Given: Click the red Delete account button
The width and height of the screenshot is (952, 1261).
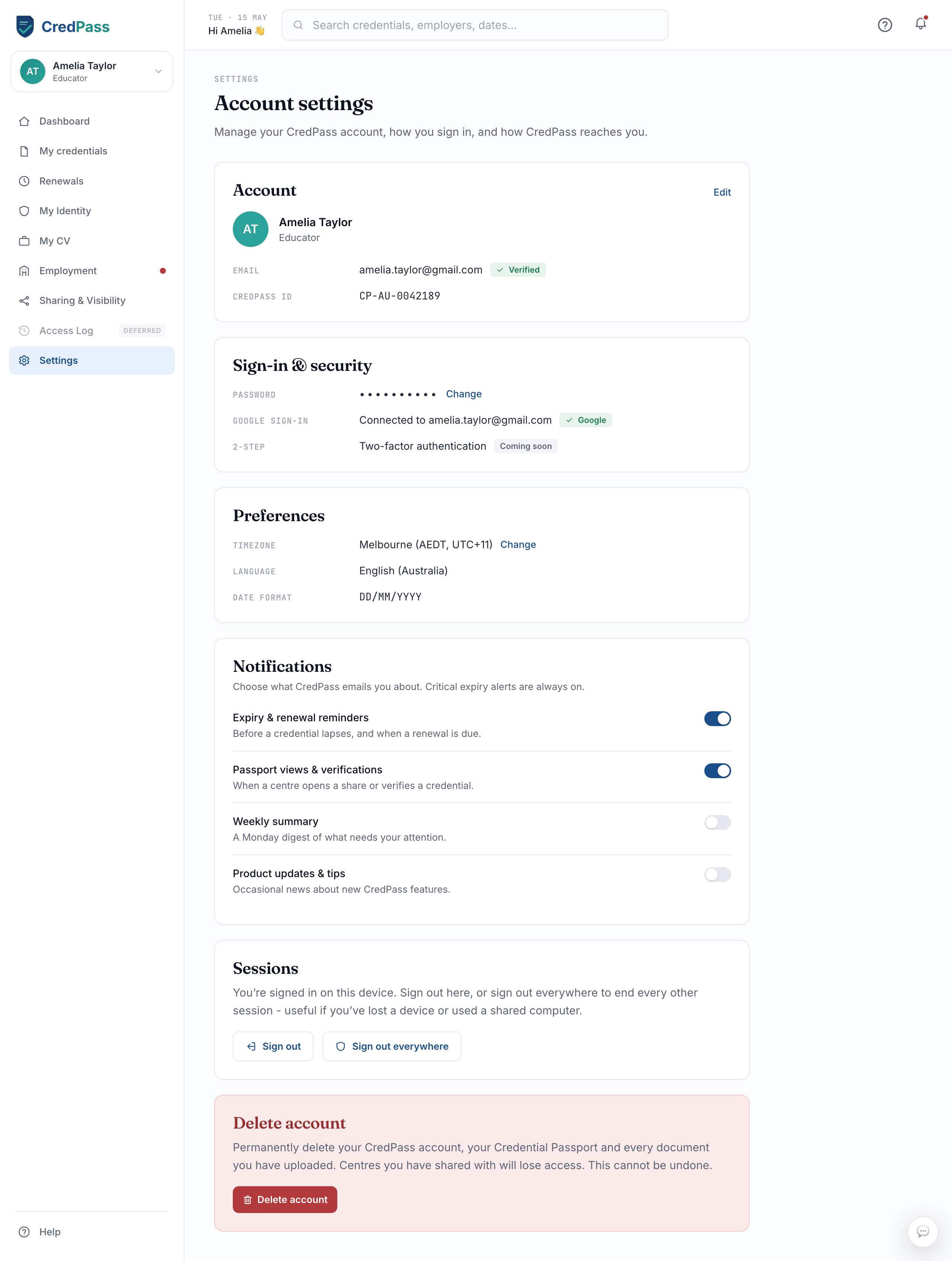Looking at the screenshot, I should 284,1199.
